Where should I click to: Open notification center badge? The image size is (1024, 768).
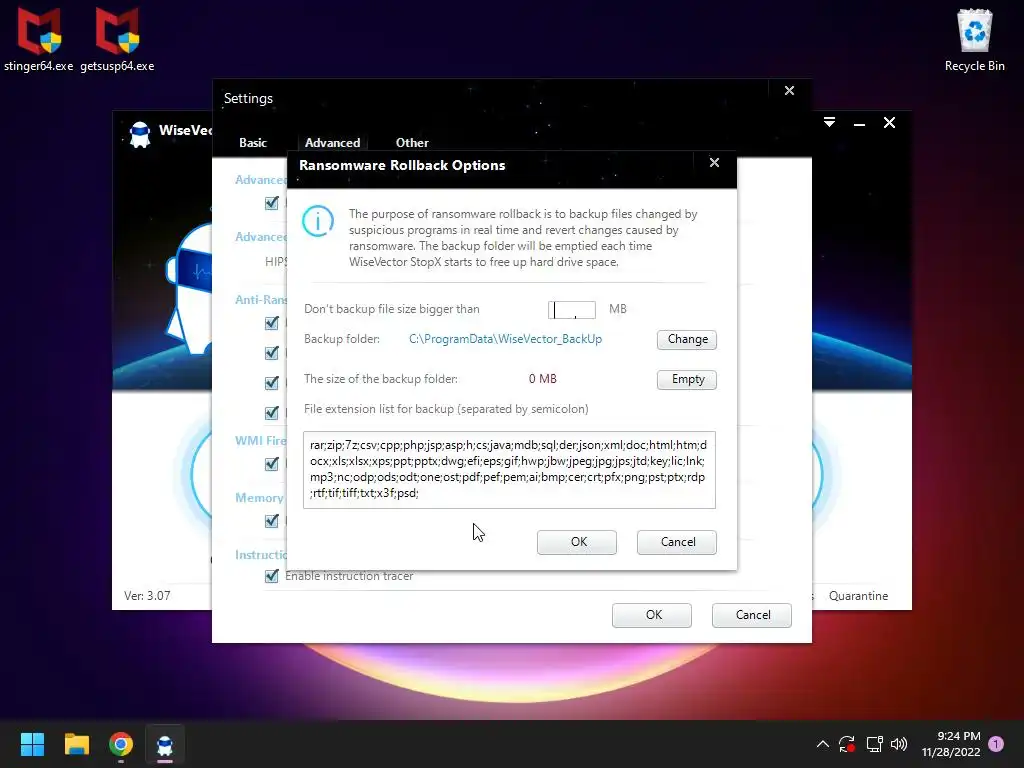click(996, 744)
